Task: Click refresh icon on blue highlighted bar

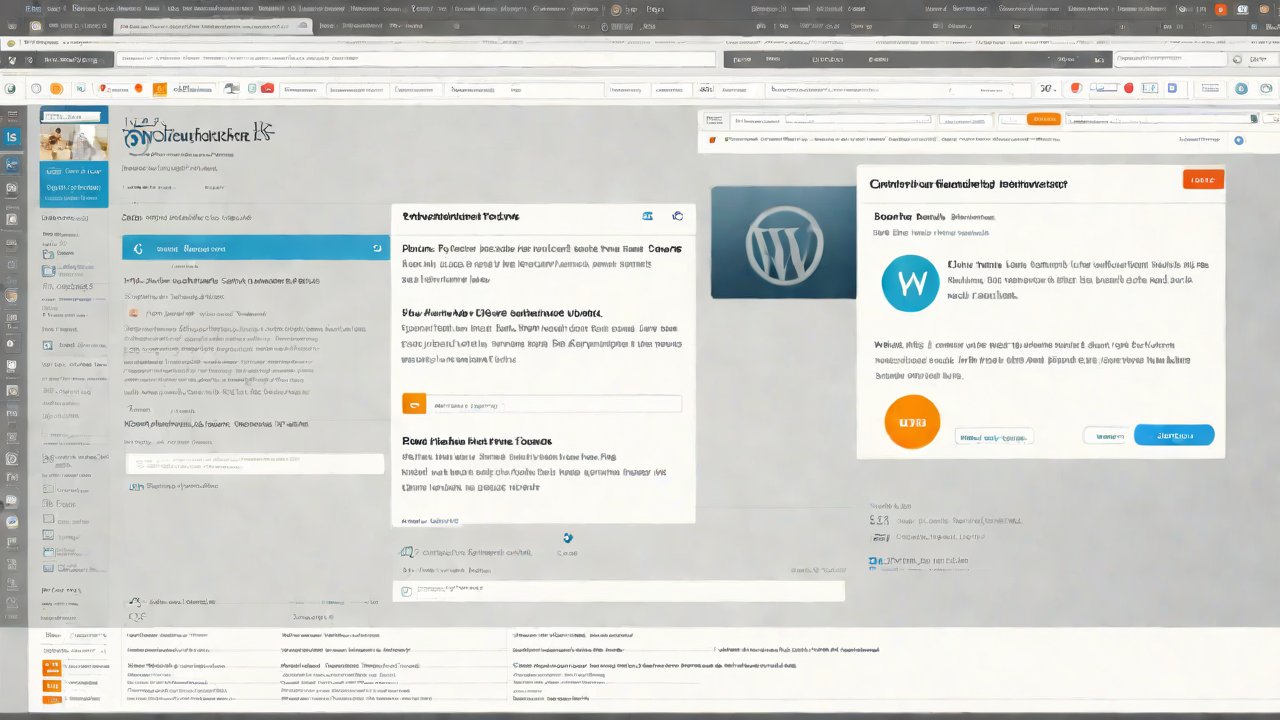Action: [x=377, y=248]
